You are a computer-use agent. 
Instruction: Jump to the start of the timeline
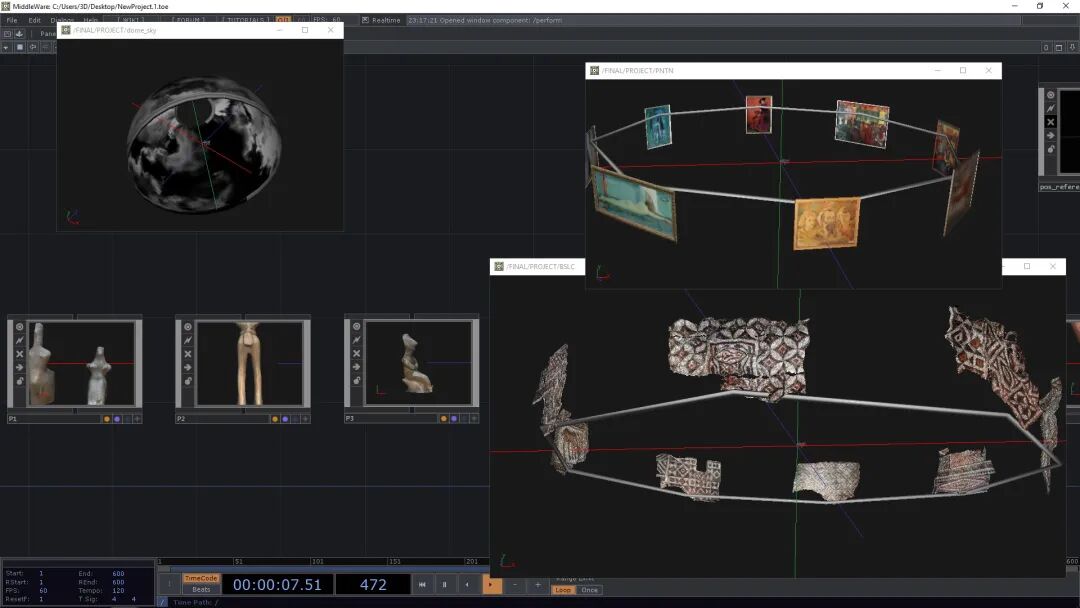point(422,585)
